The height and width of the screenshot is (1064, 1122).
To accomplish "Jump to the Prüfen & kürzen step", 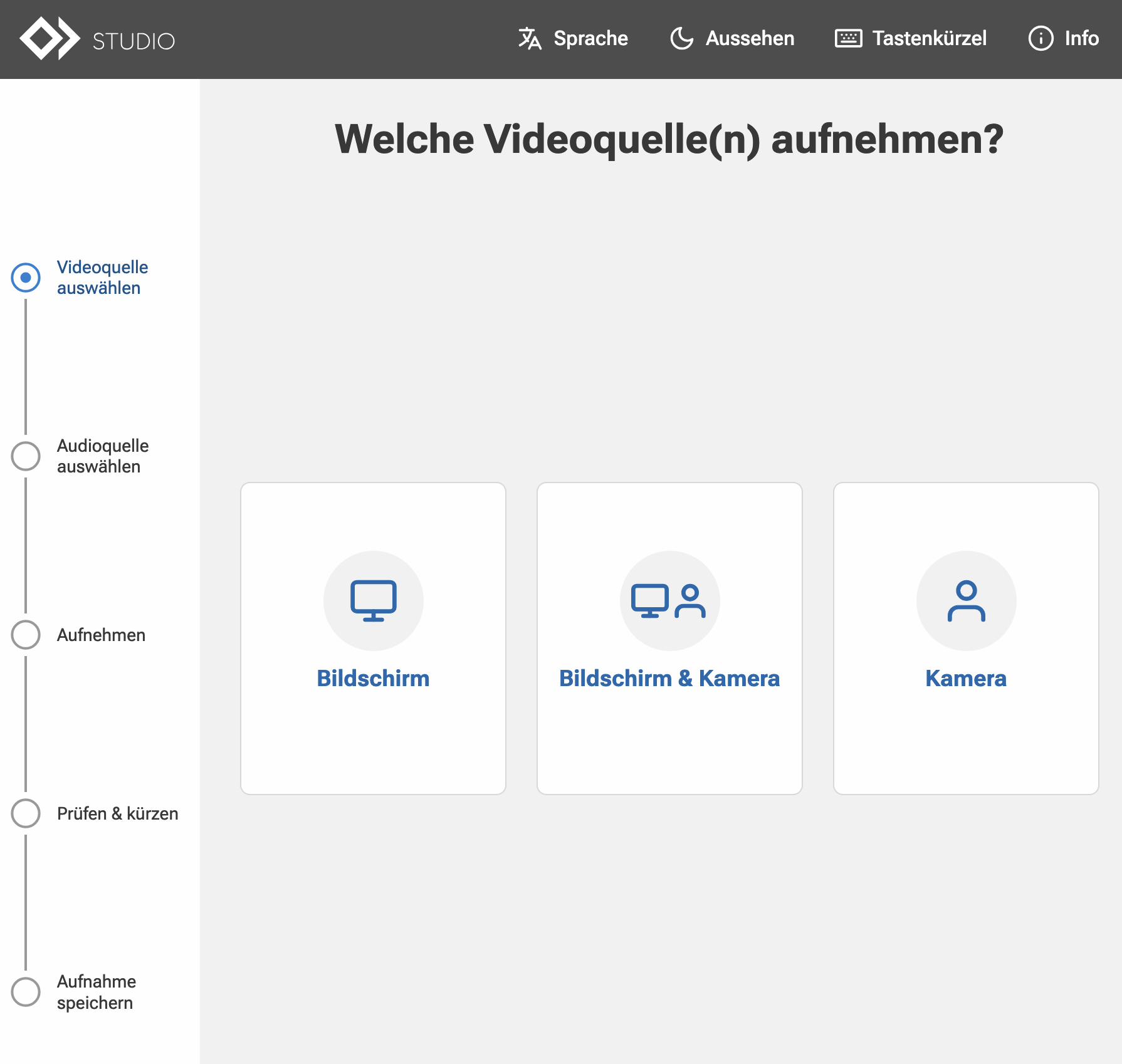I will [117, 813].
